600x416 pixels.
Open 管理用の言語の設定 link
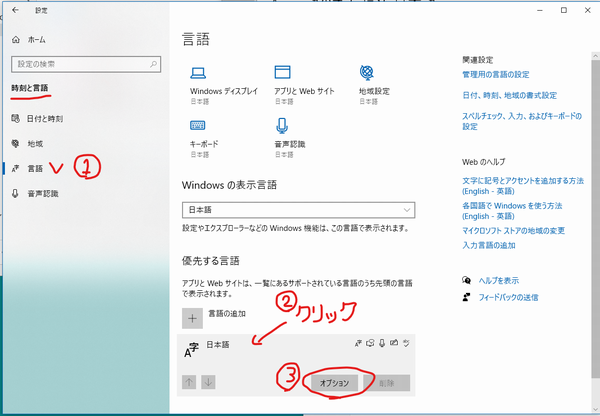coord(496,75)
